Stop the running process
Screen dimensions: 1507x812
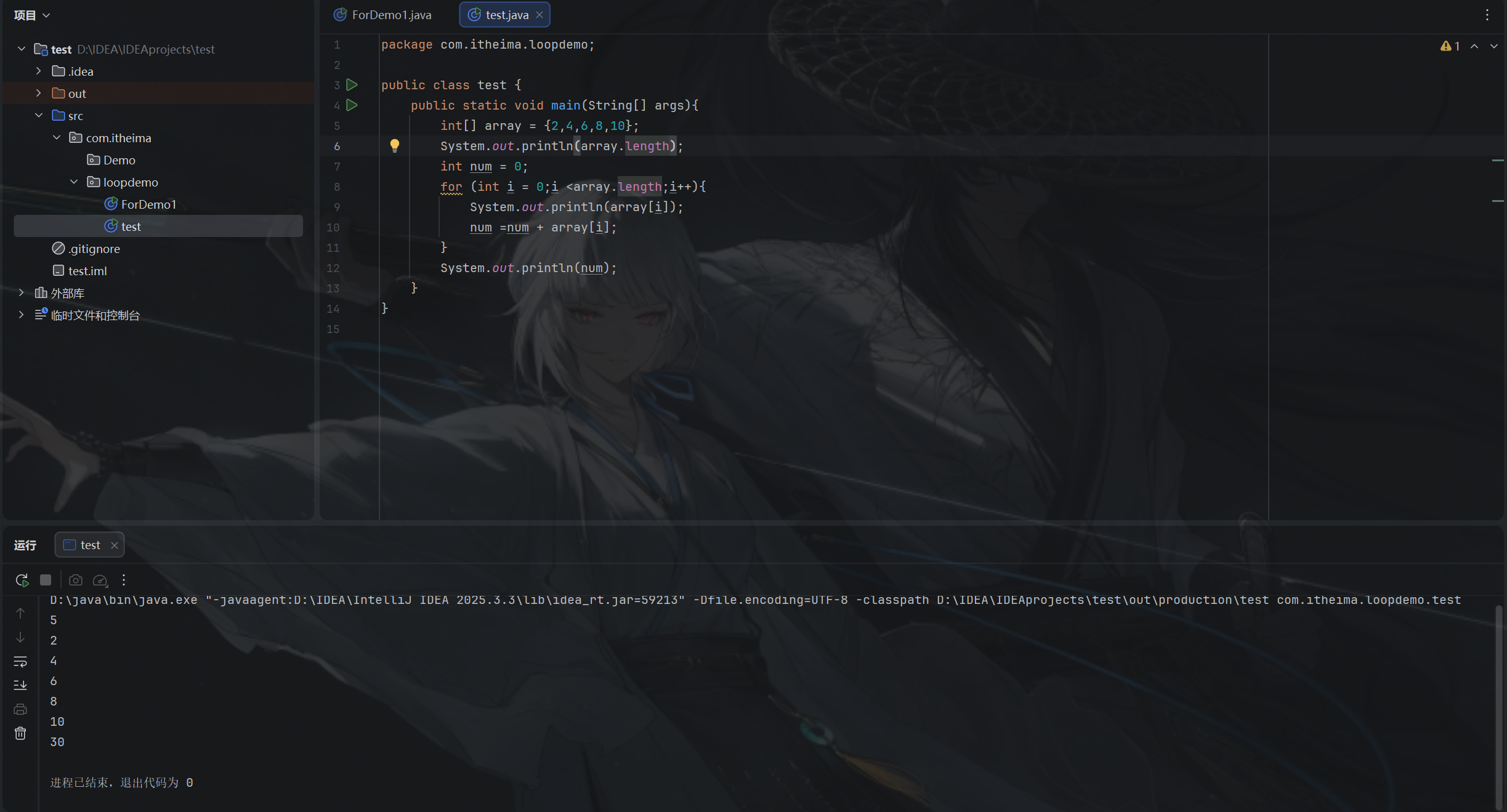(46, 580)
